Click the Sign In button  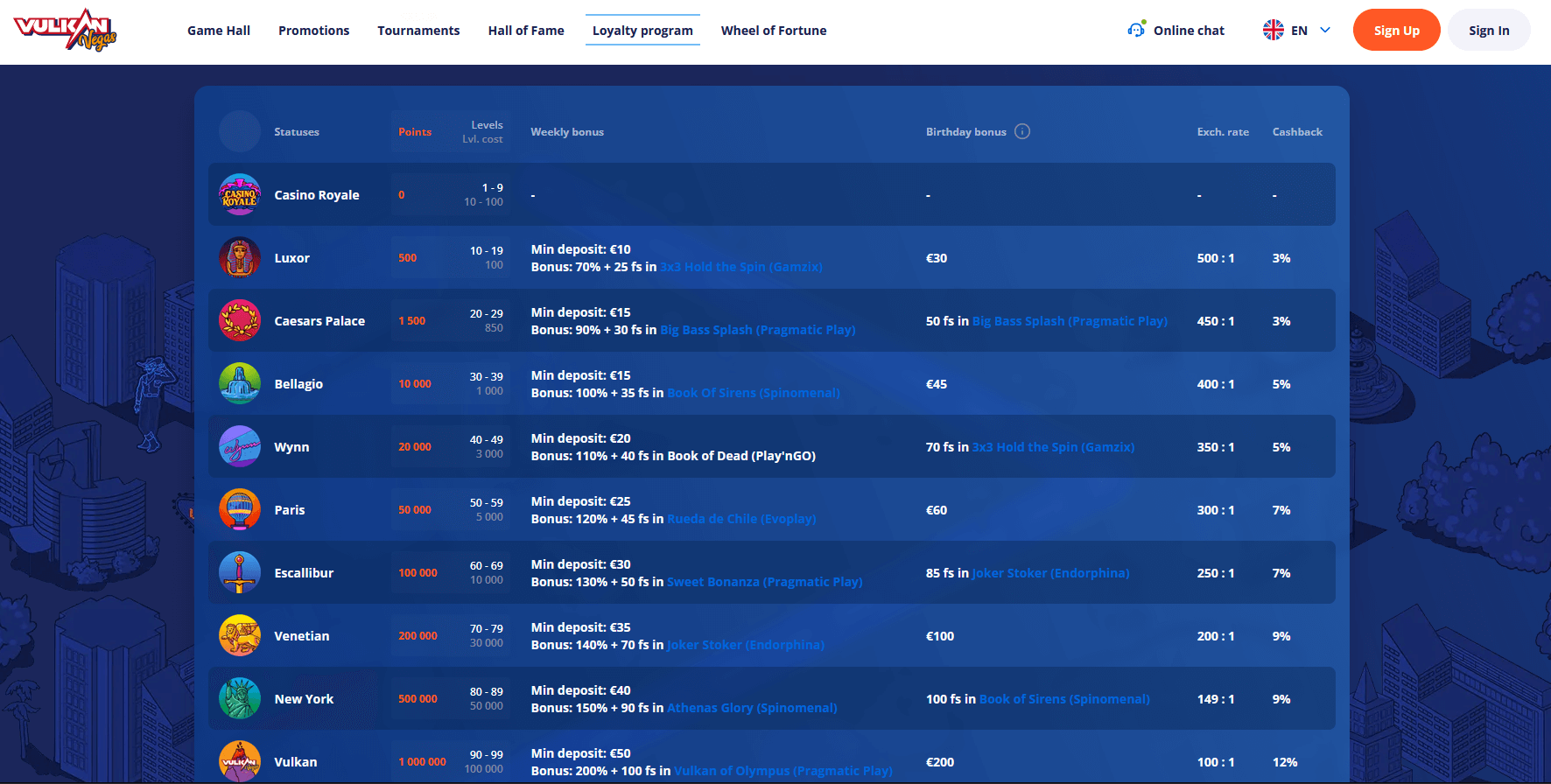[x=1489, y=30]
